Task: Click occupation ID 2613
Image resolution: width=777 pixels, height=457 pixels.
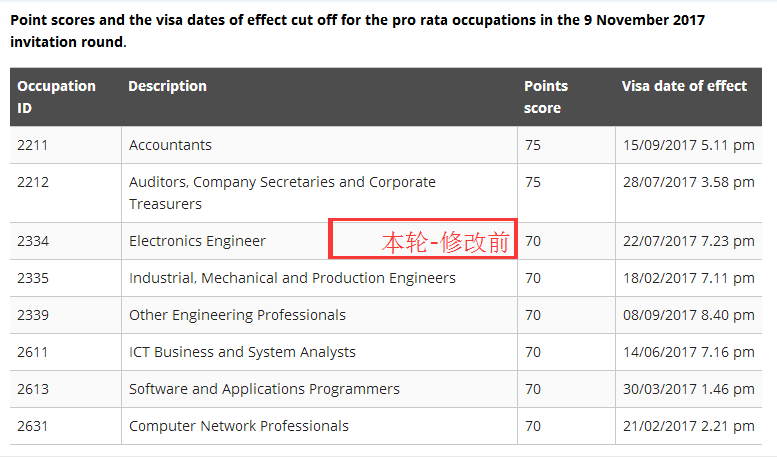Action: (32, 389)
